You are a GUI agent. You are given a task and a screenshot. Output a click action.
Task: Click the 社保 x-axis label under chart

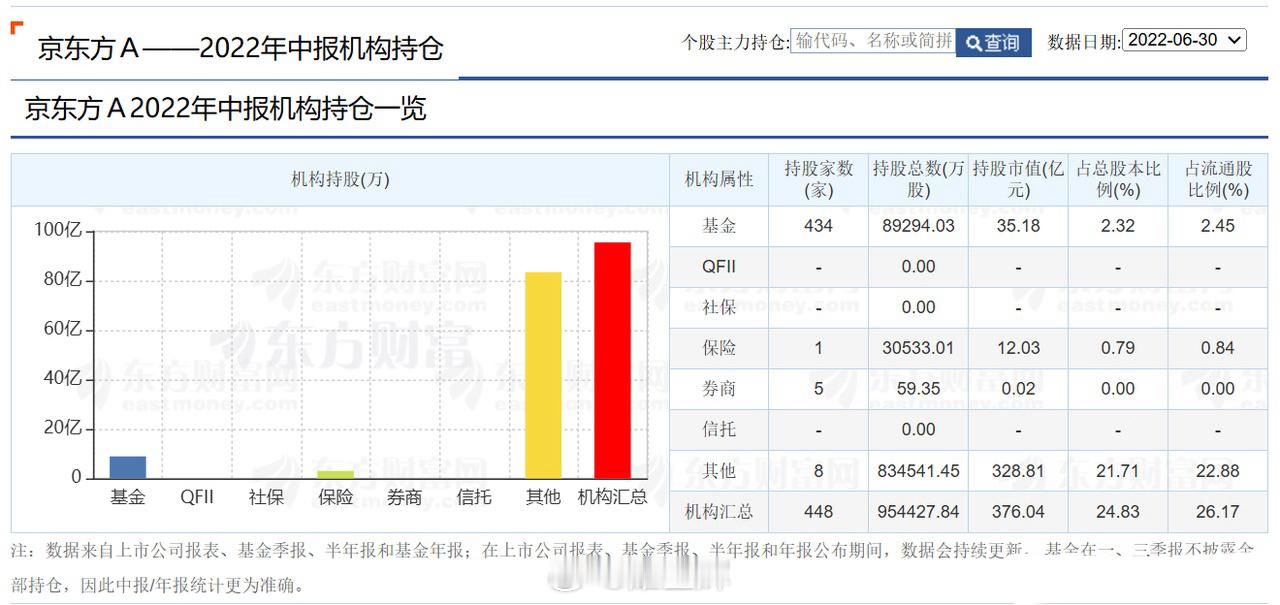click(x=266, y=497)
